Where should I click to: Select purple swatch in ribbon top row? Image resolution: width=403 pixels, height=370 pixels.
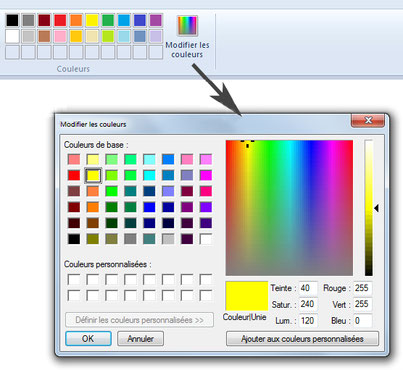point(156,20)
